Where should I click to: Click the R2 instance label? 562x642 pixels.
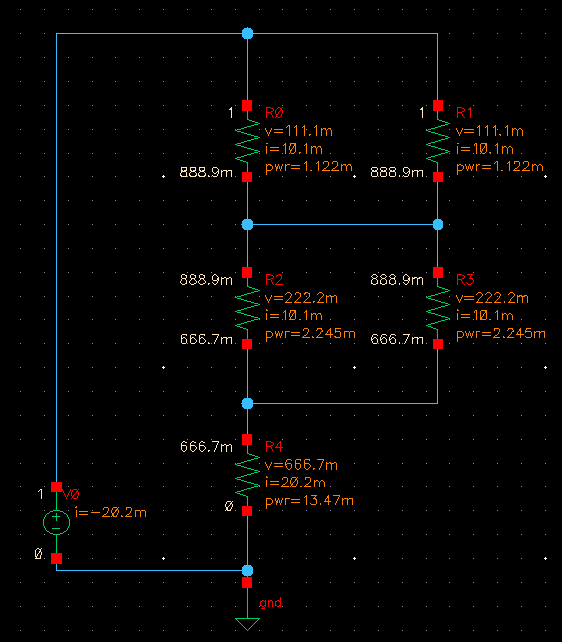(274, 280)
